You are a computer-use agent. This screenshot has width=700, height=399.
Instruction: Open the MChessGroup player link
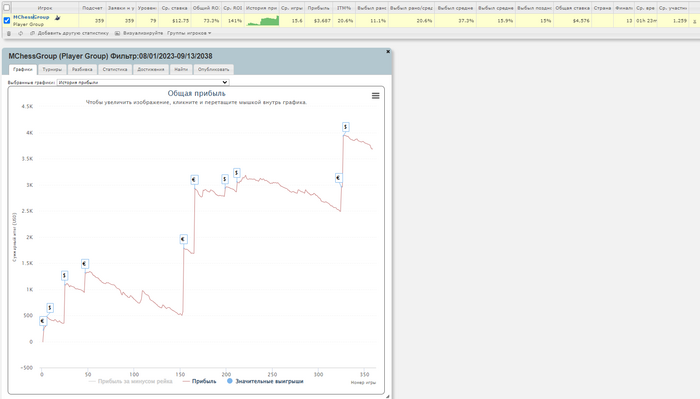[x=31, y=17]
